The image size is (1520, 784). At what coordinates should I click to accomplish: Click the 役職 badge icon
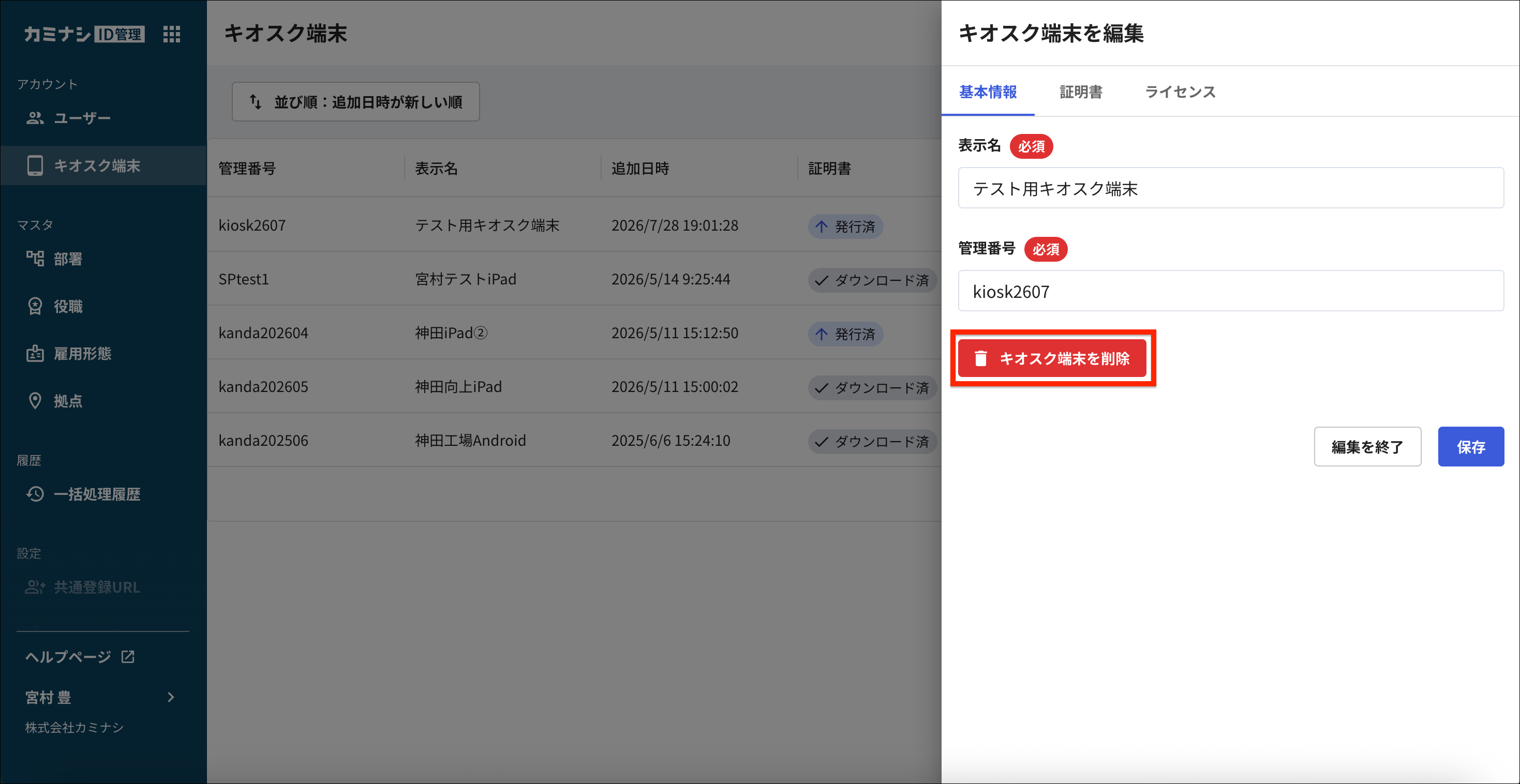tap(35, 306)
